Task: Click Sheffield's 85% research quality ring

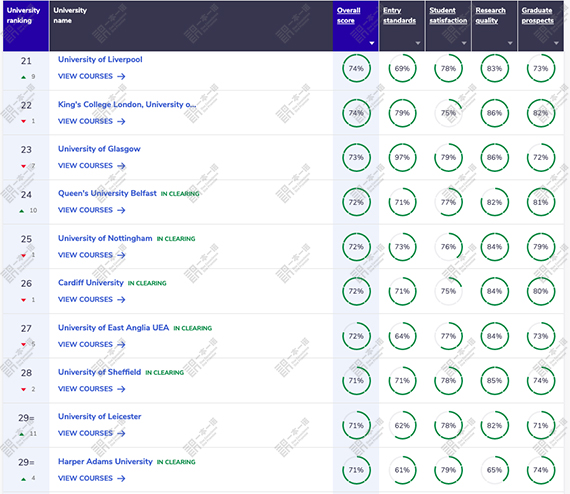Action: pos(495,381)
